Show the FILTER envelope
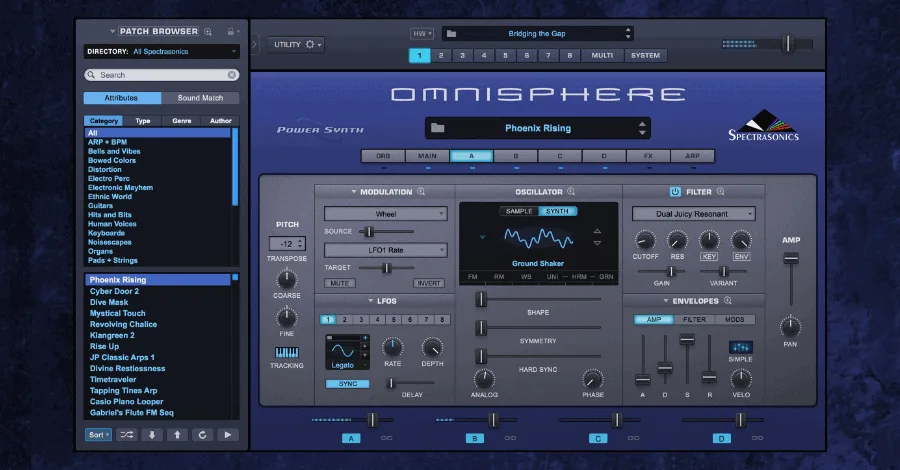Screen dimensions: 900x470 (695, 320)
